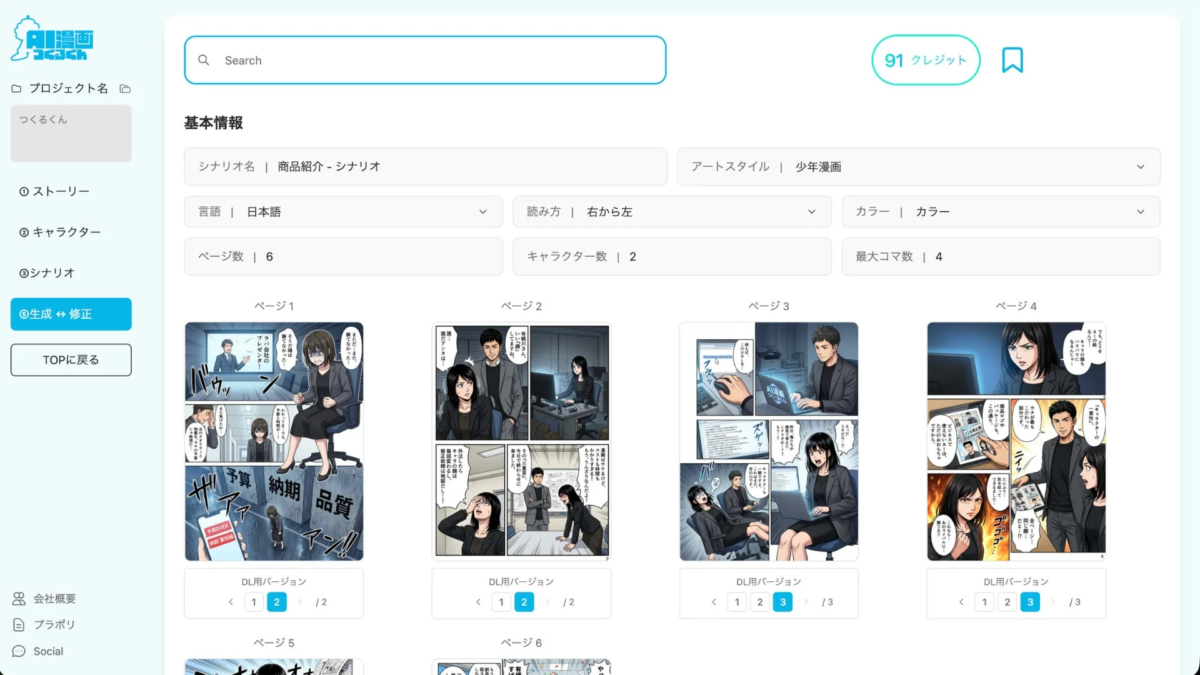Click the magnifier icon in the search bar
Screen dimensions: 1200x675
[204, 60]
